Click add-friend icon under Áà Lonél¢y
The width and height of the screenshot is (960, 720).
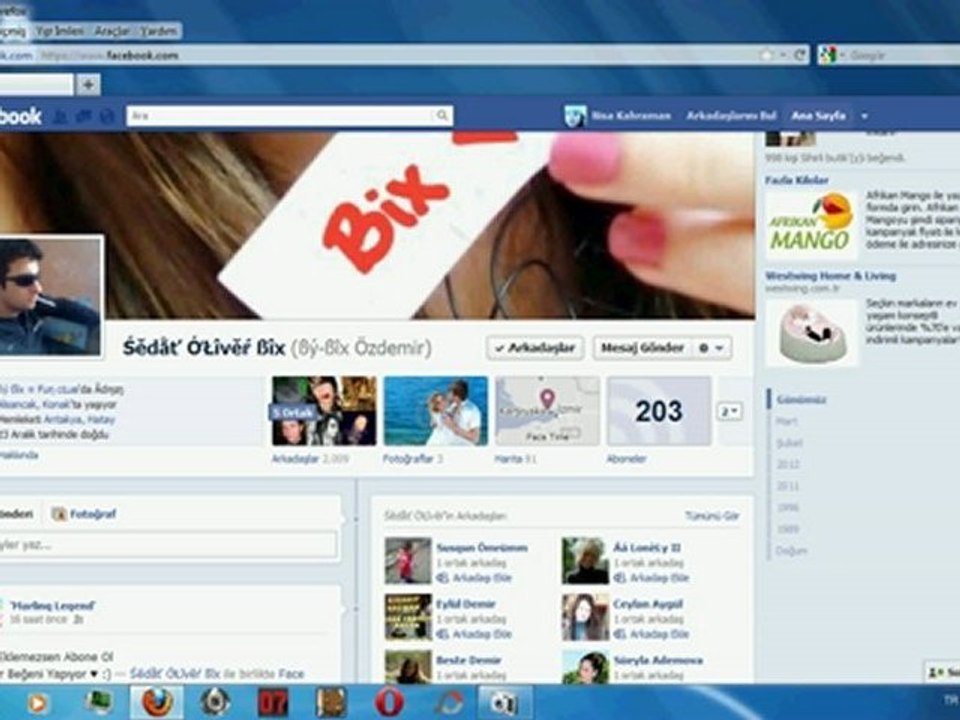620,578
